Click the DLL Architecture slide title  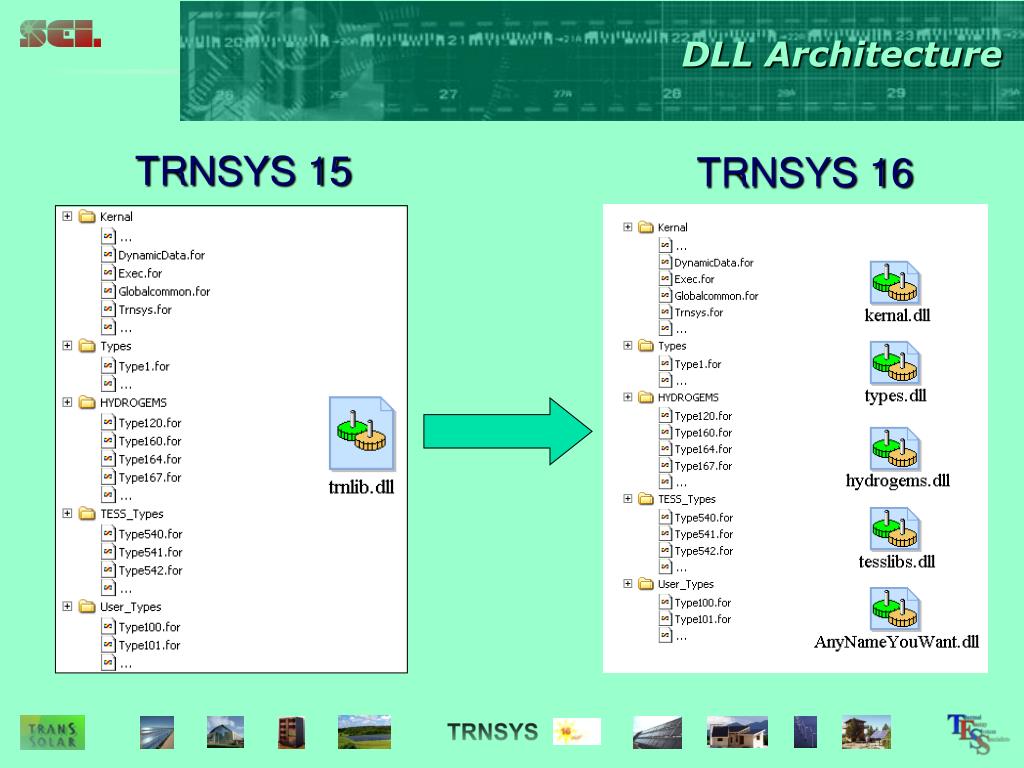tap(842, 54)
